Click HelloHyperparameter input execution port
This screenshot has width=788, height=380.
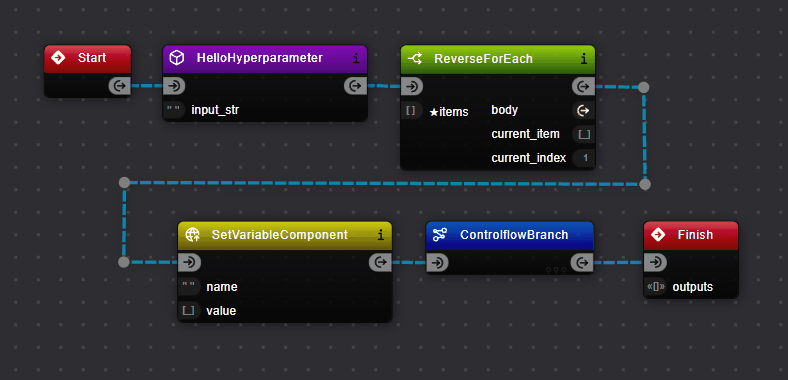point(174,86)
